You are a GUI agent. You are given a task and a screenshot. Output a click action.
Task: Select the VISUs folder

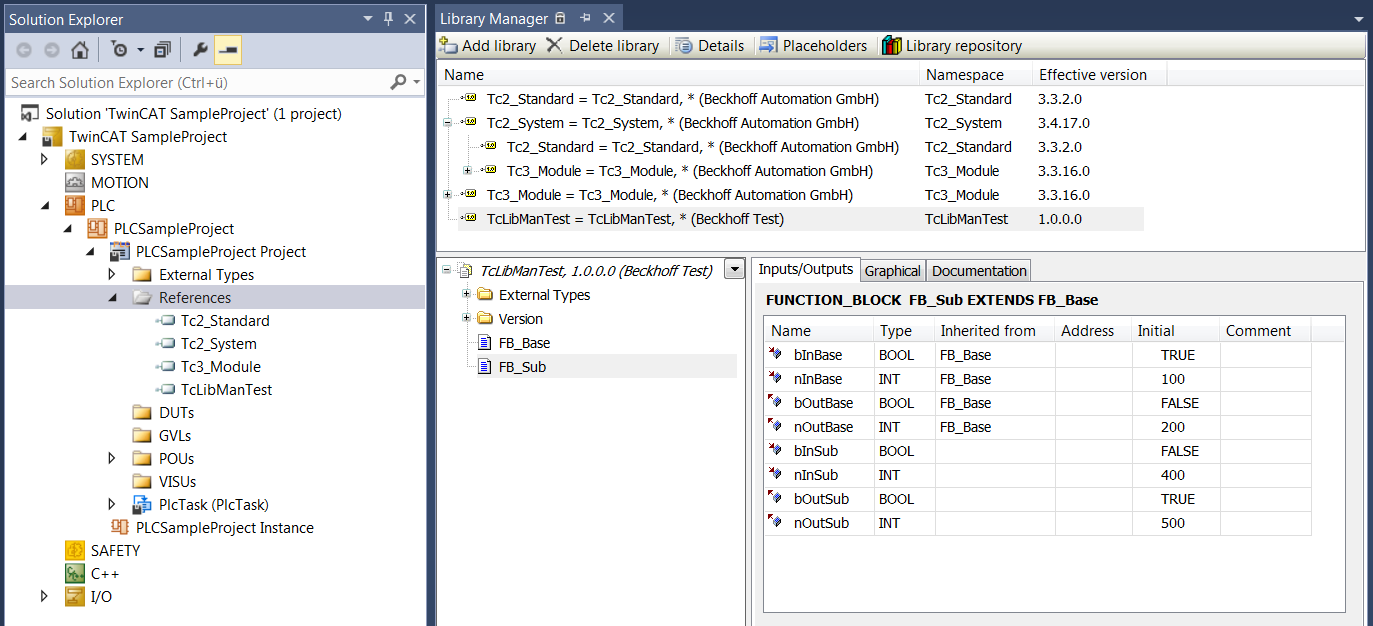pos(177,481)
